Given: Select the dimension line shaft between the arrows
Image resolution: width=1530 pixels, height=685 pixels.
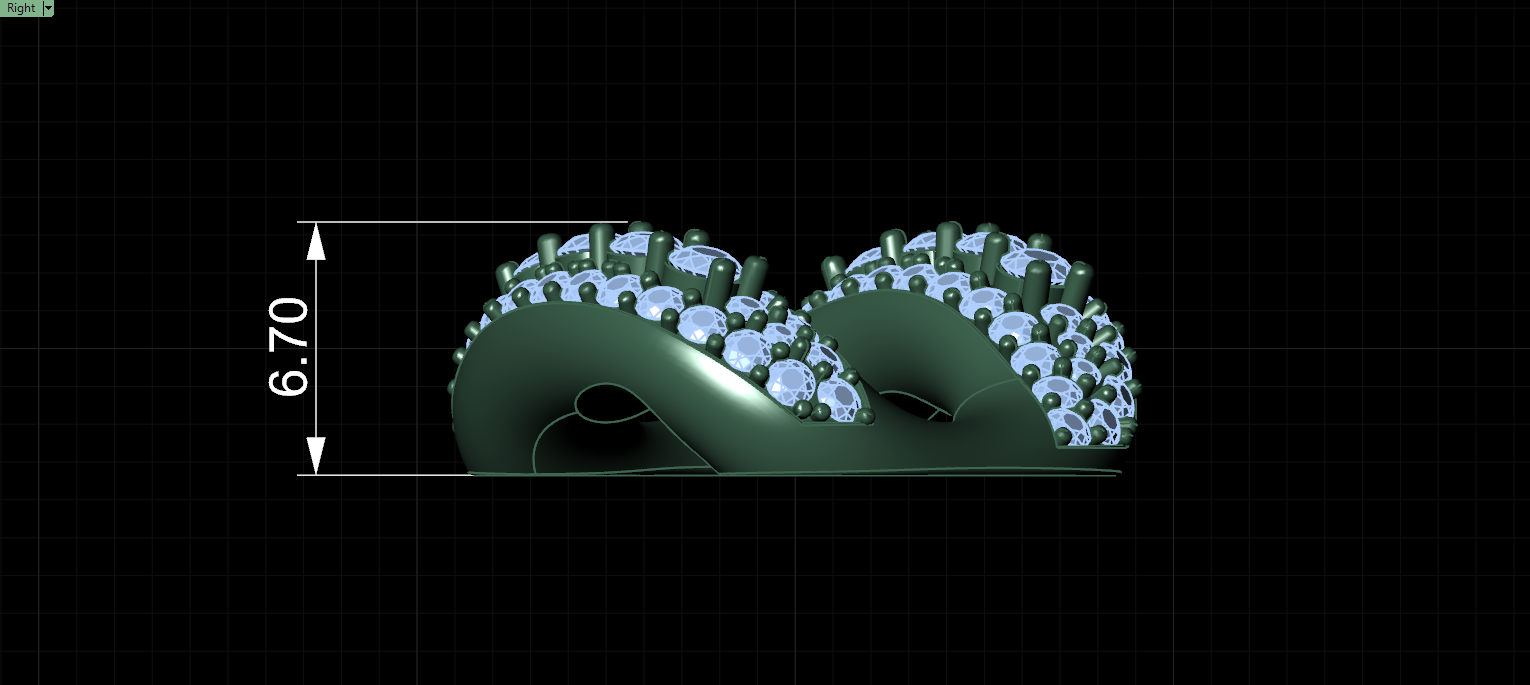Looking at the screenshot, I should pos(316,348).
